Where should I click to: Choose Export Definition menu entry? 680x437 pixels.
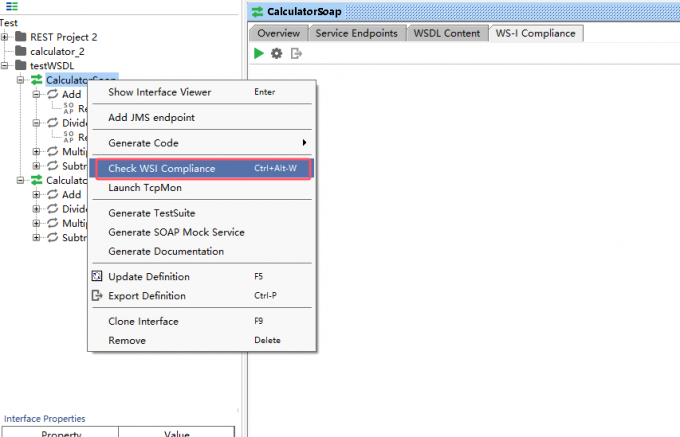coord(202,295)
